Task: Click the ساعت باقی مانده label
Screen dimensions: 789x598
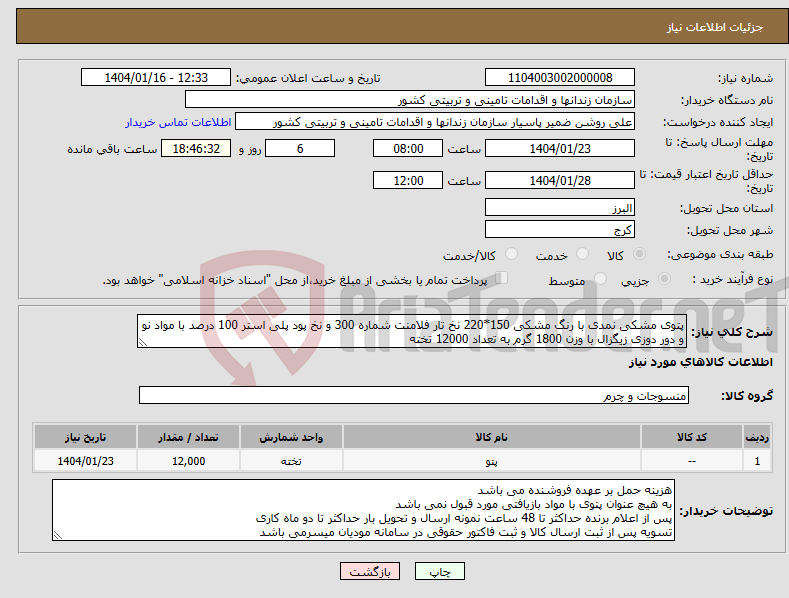Action: [x=112, y=150]
